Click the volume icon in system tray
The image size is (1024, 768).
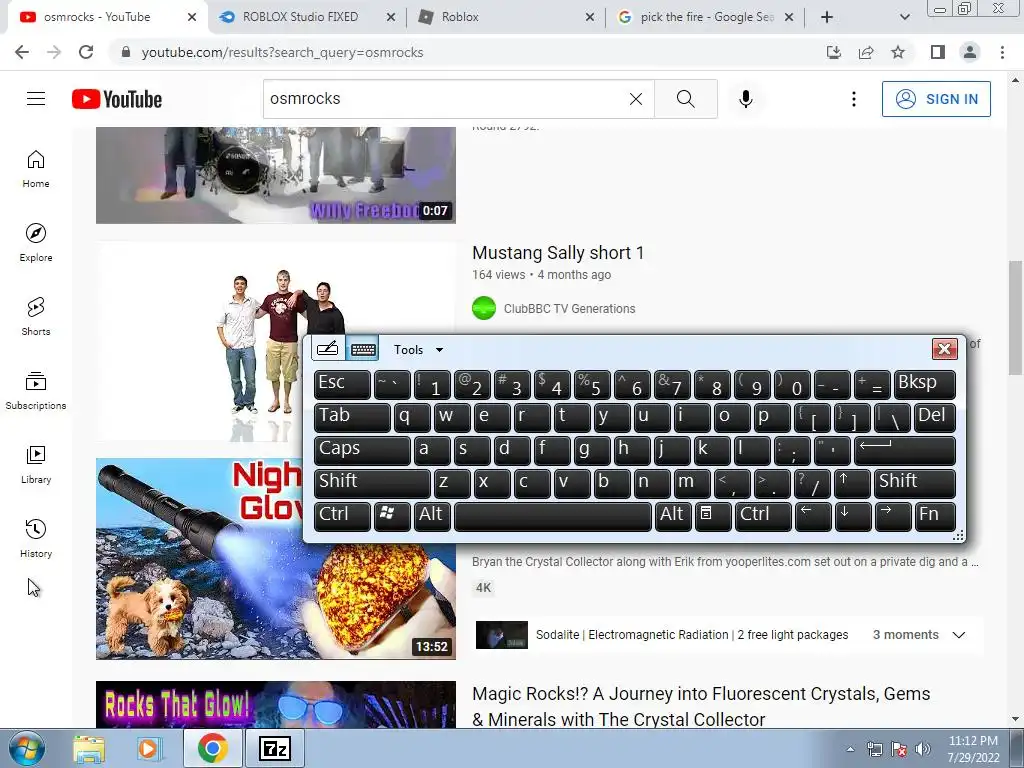click(923, 749)
